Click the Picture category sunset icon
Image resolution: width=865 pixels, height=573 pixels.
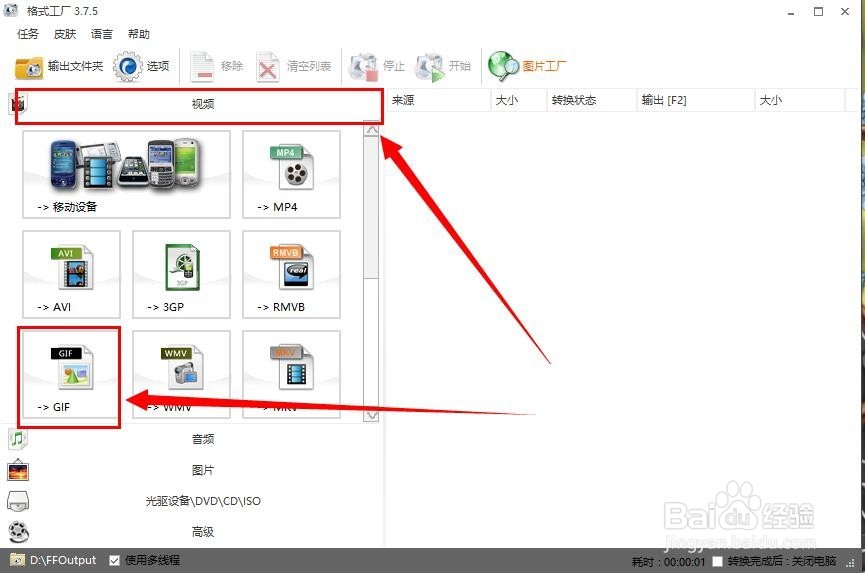click(18, 470)
